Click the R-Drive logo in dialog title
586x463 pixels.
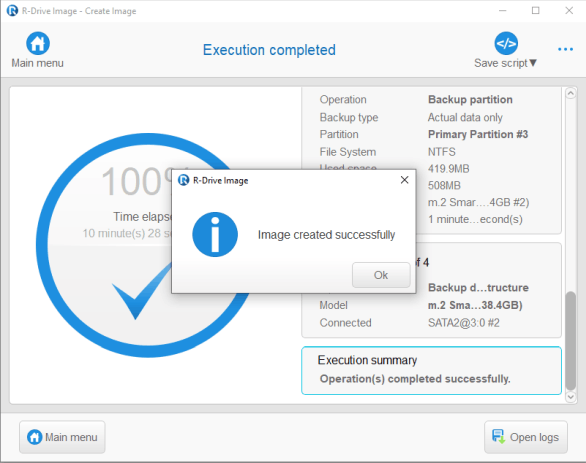(x=183, y=180)
